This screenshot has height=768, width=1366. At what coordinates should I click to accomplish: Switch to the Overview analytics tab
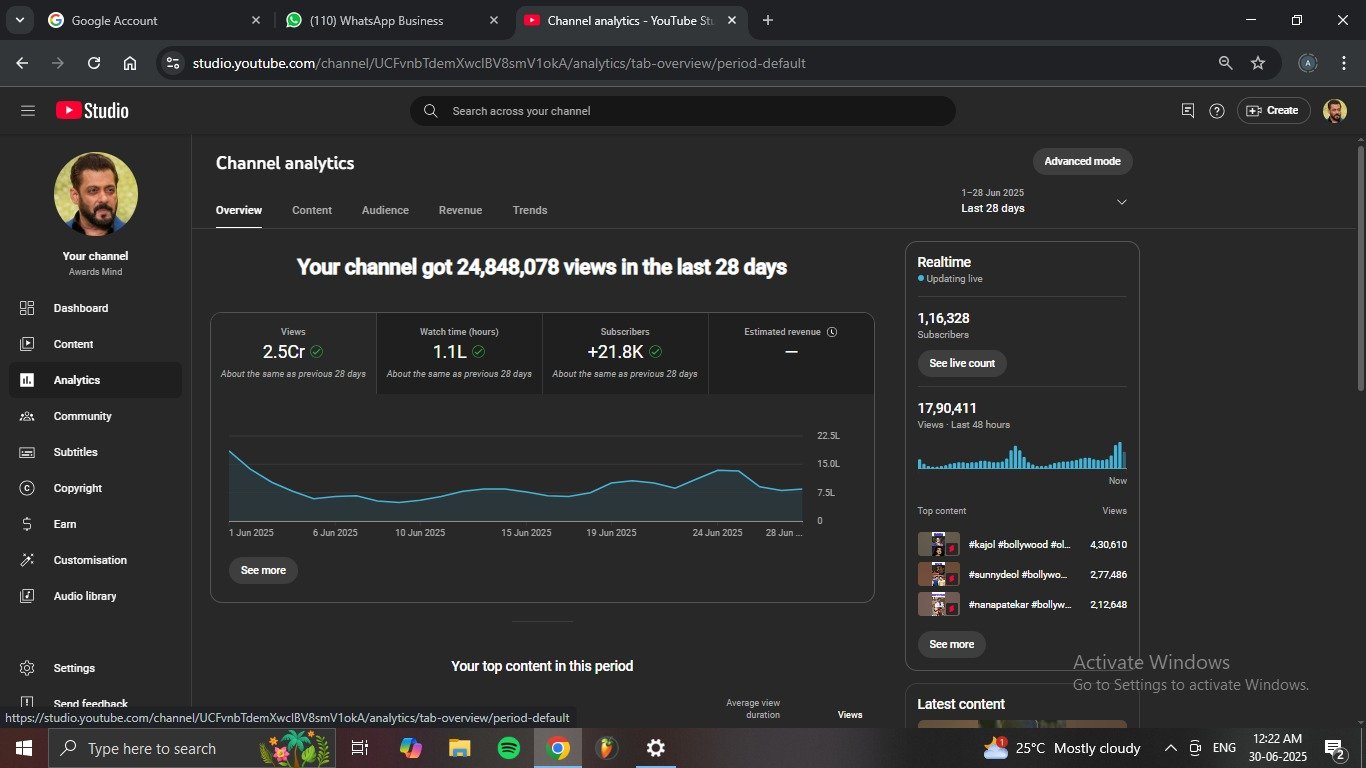click(x=239, y=210)
